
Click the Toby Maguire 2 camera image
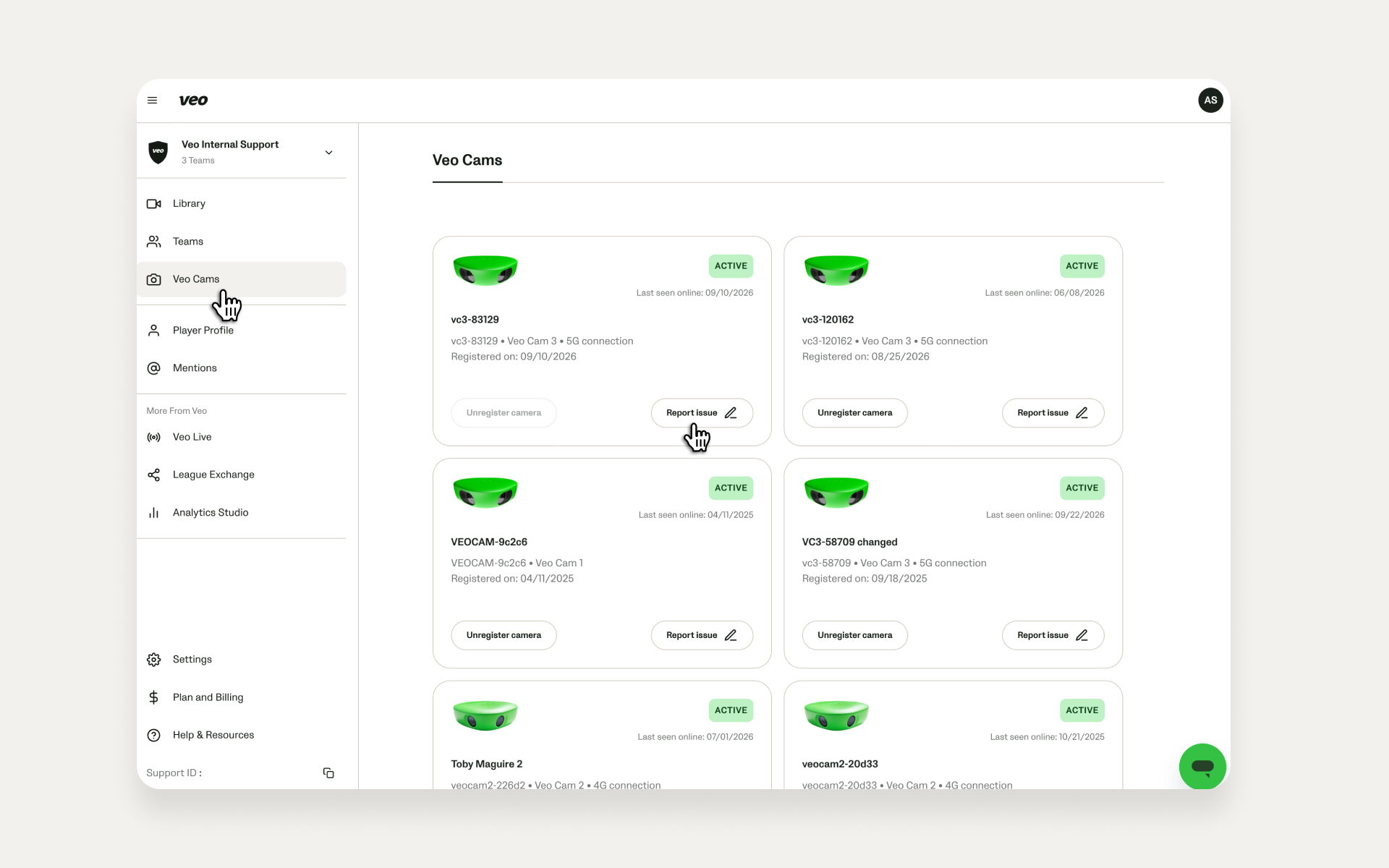click(485, 715)
